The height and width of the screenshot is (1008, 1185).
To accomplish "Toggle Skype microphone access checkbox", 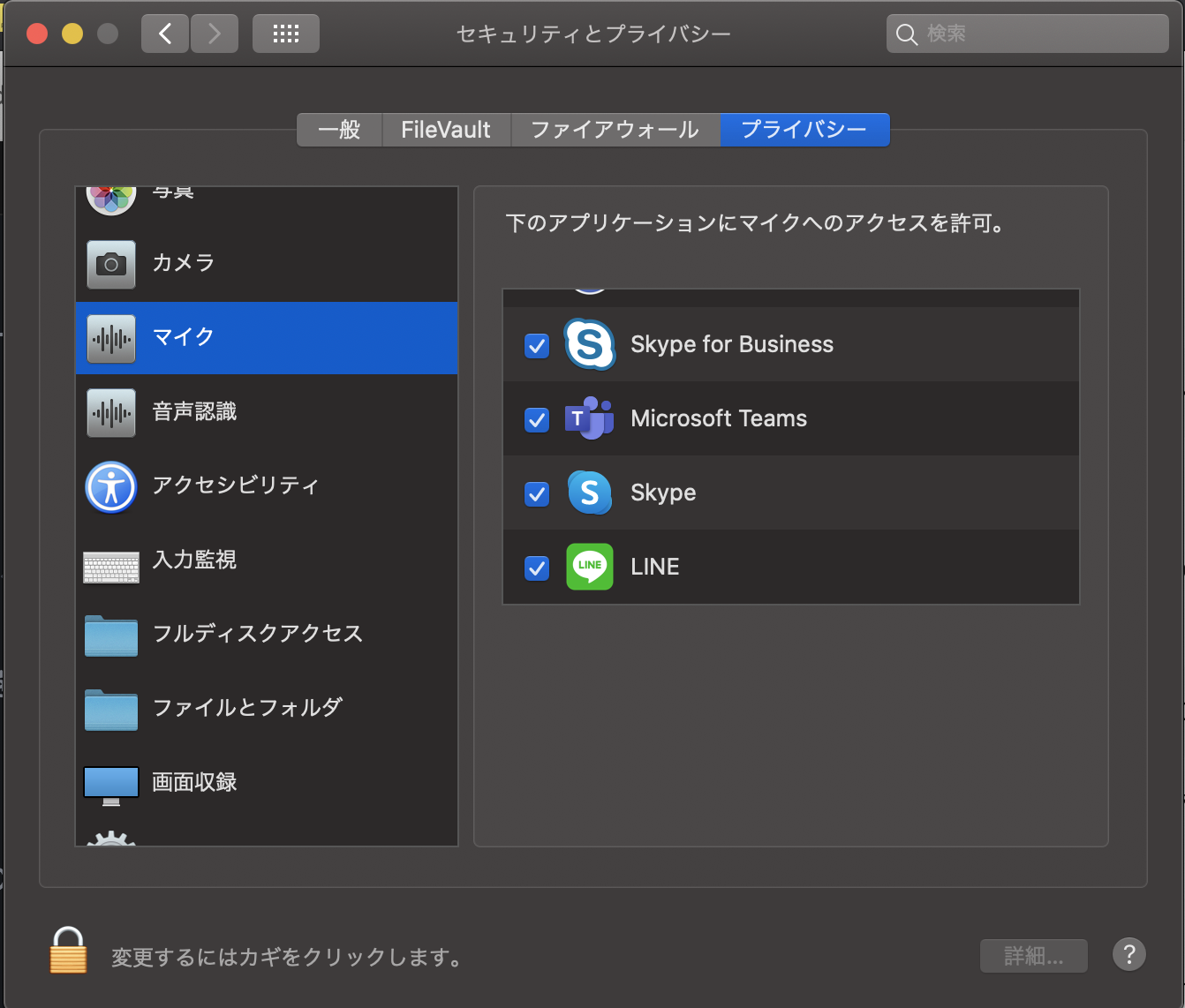I will [x=537, y=493].
